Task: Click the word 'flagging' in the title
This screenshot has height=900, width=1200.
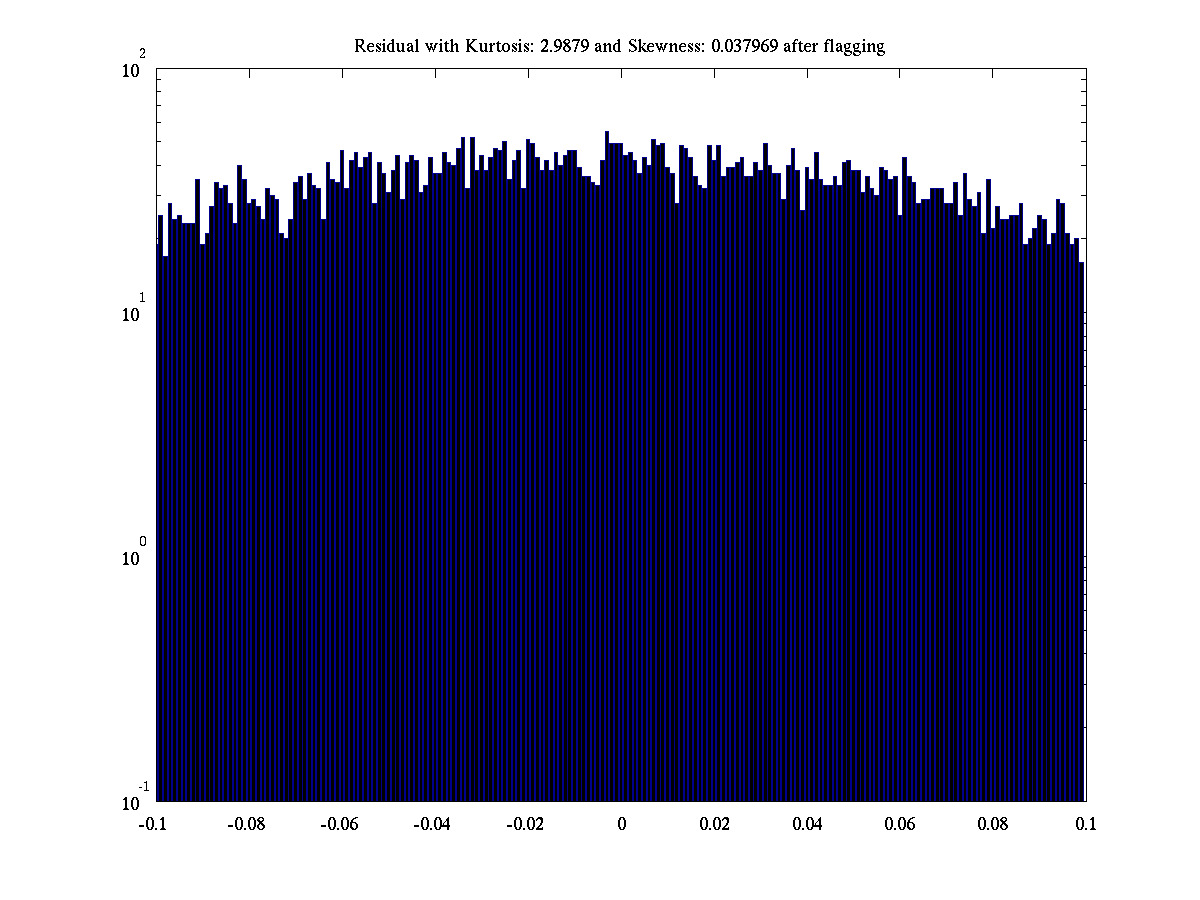Action: [x=854, y=46]
